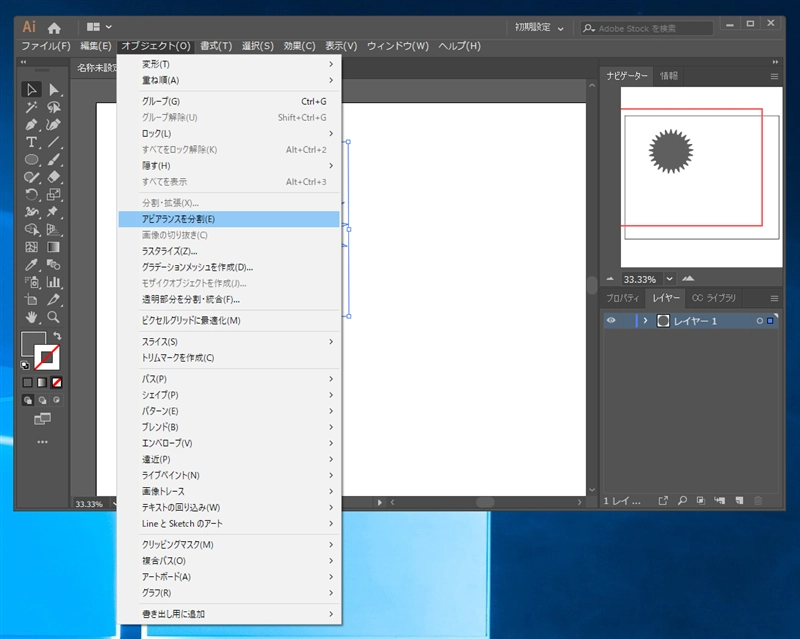Pick the Eraser tool
This screenshot has height=639, width=800.
tap(54, 177)
